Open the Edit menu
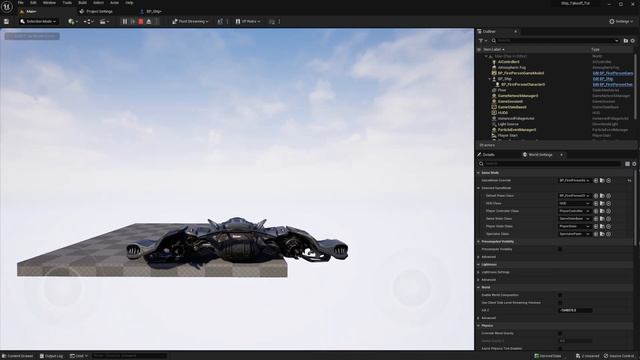This screenshot has width=640, height=360. tap(33, 3)
